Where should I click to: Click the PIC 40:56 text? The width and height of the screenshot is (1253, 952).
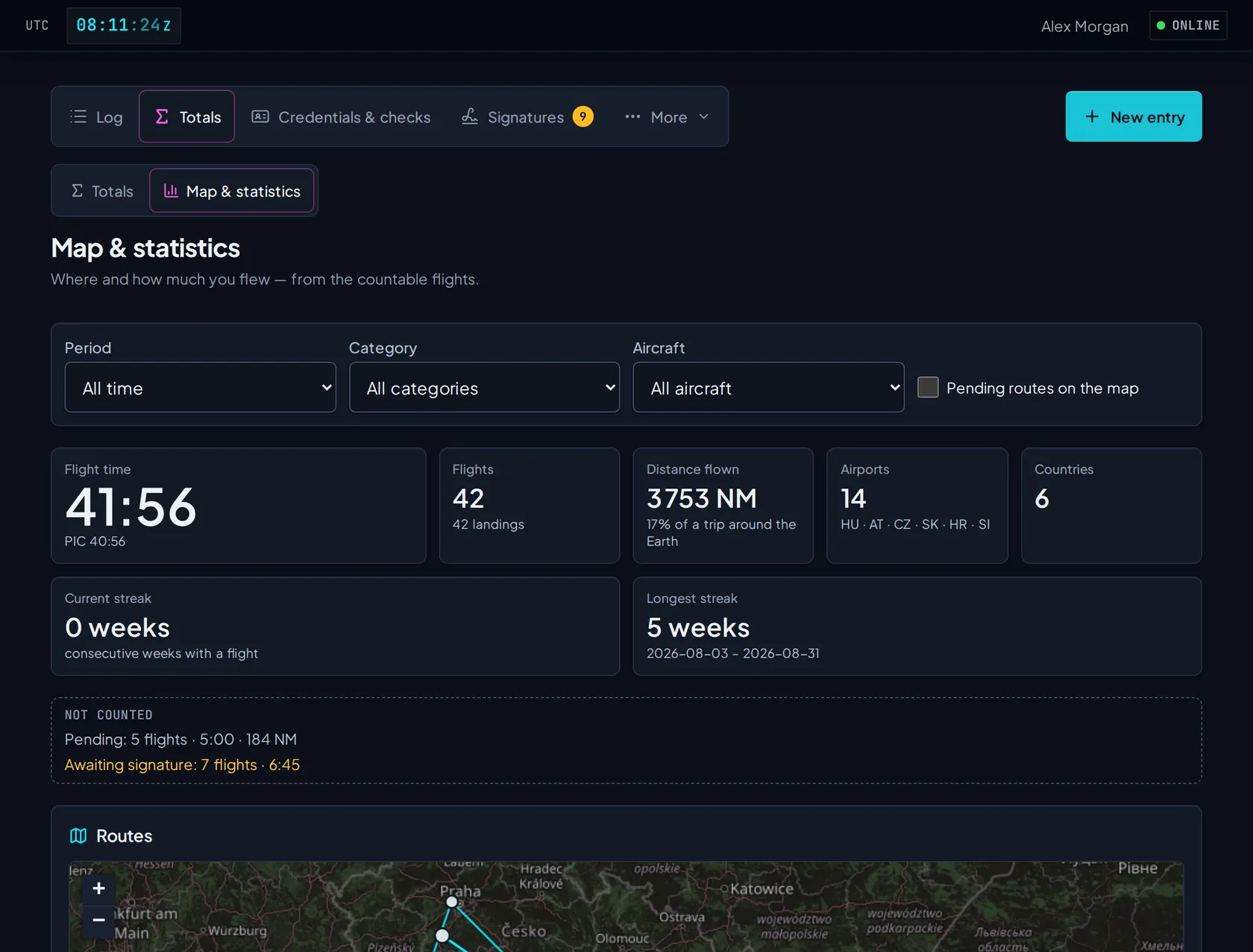click(95, 541)
